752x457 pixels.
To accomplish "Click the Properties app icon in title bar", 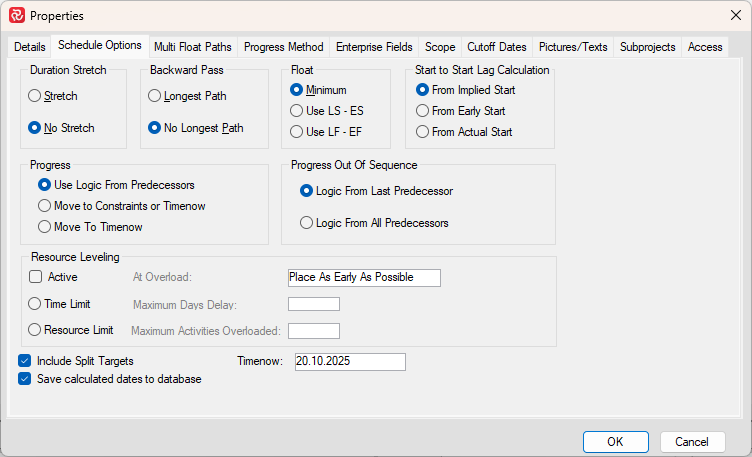I will (x=17, y=15).
